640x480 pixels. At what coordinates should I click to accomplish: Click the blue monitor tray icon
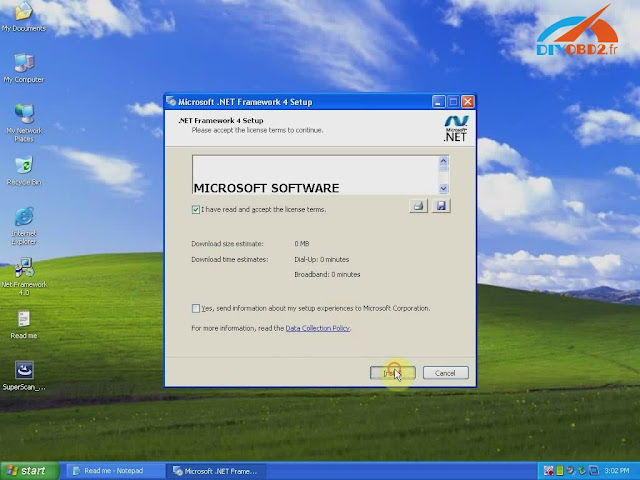(594, 470)
